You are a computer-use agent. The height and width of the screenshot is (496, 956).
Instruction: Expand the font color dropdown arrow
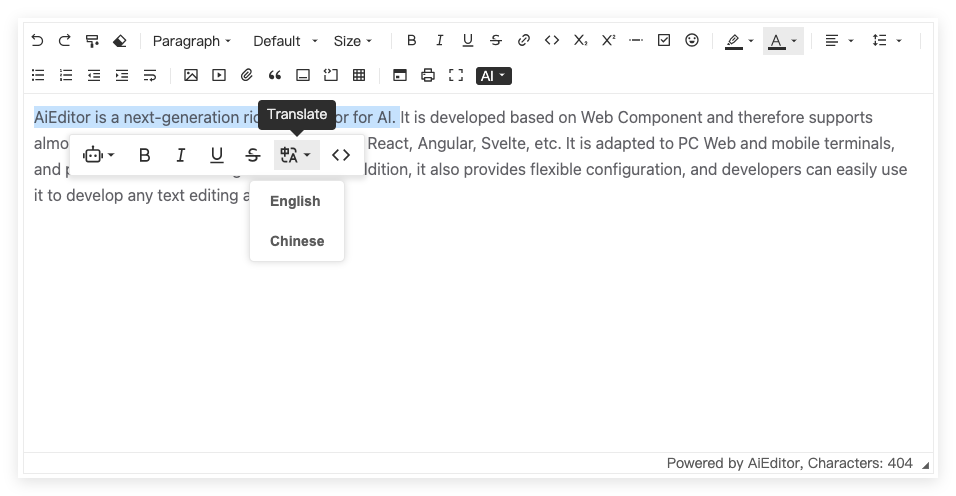pyautogui.click(x=794, y=41)
